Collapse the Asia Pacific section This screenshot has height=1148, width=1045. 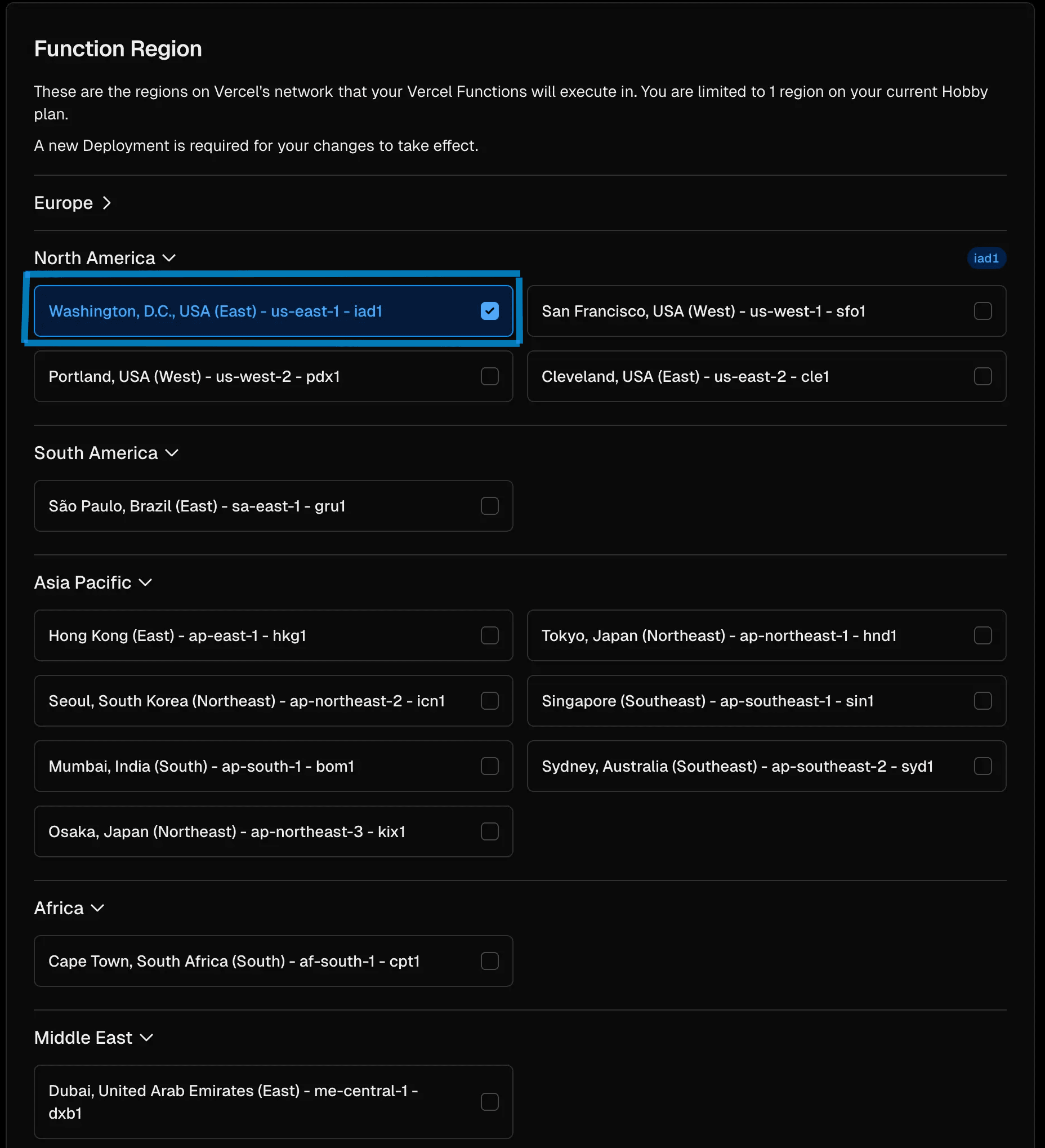click(x=93, y=582)
